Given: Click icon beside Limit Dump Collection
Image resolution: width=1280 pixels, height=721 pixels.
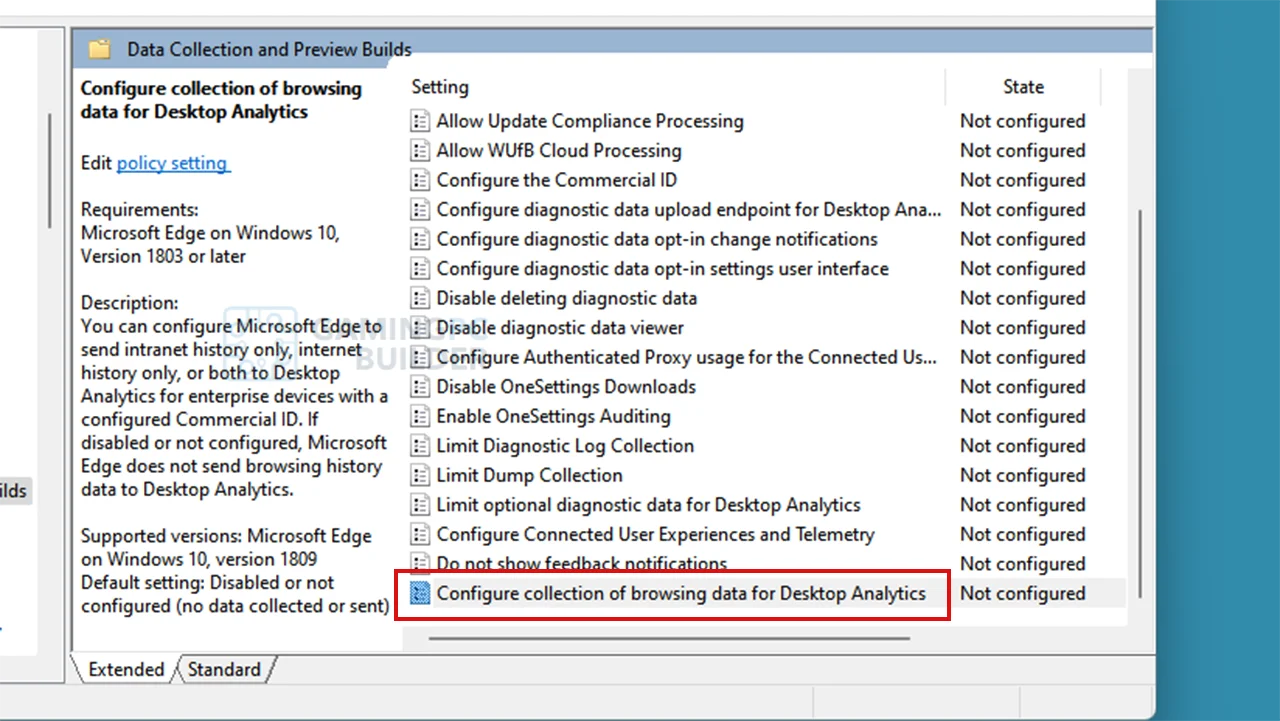Looking at the screenshot, I should coord(420,475).
